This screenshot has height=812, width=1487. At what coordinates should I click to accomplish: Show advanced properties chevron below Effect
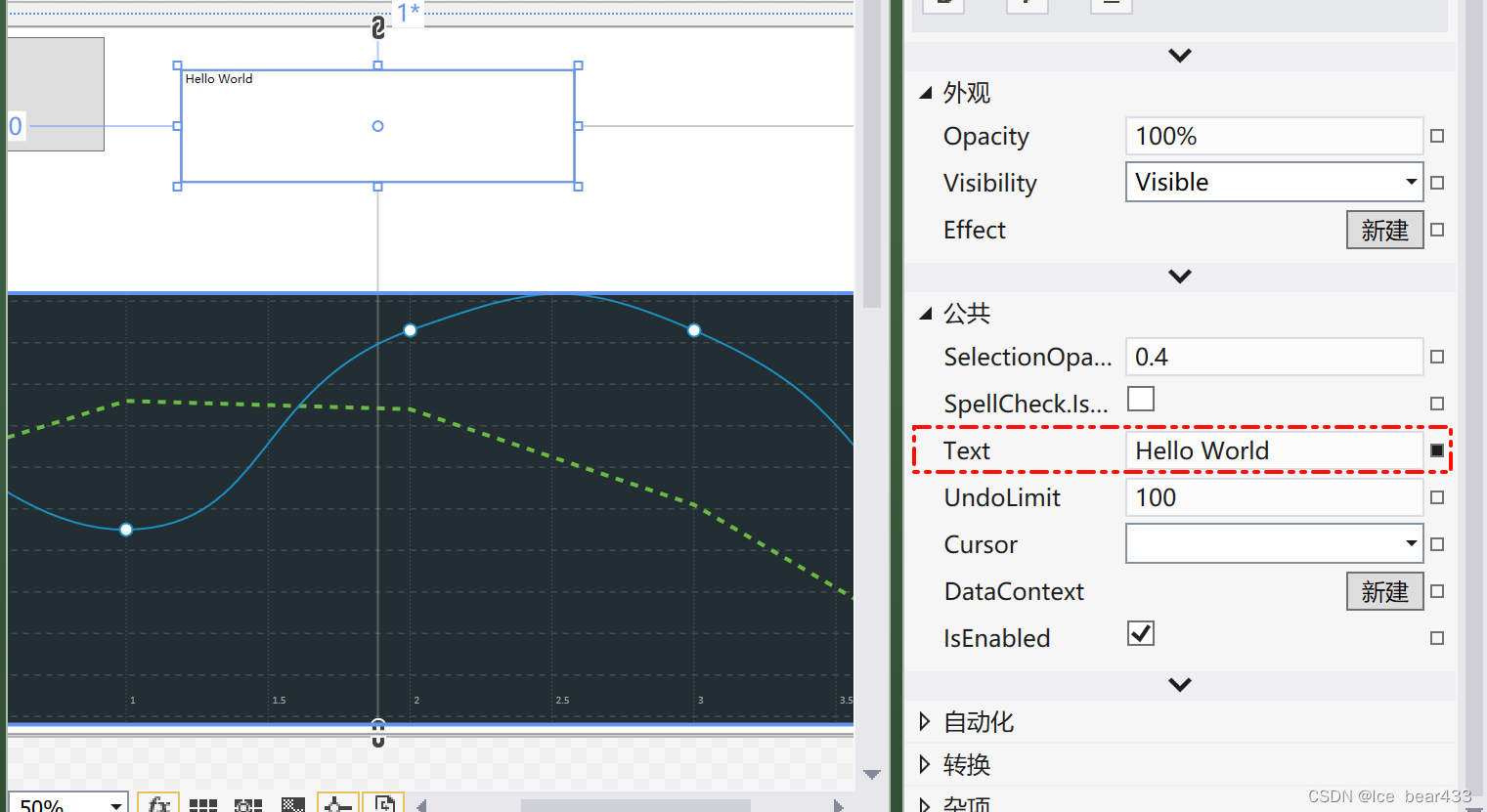coord(1180,277)
